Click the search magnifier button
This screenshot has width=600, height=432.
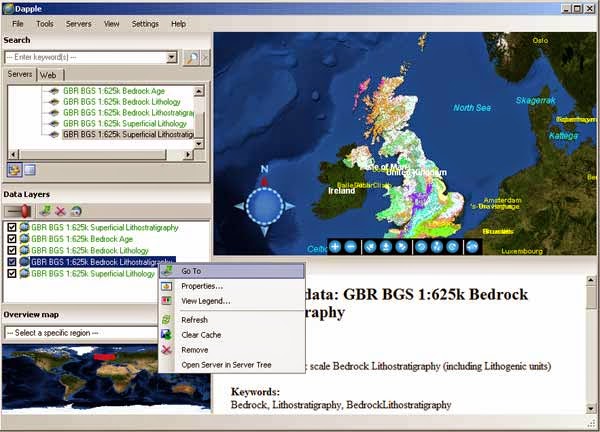[x=191, y=58]
